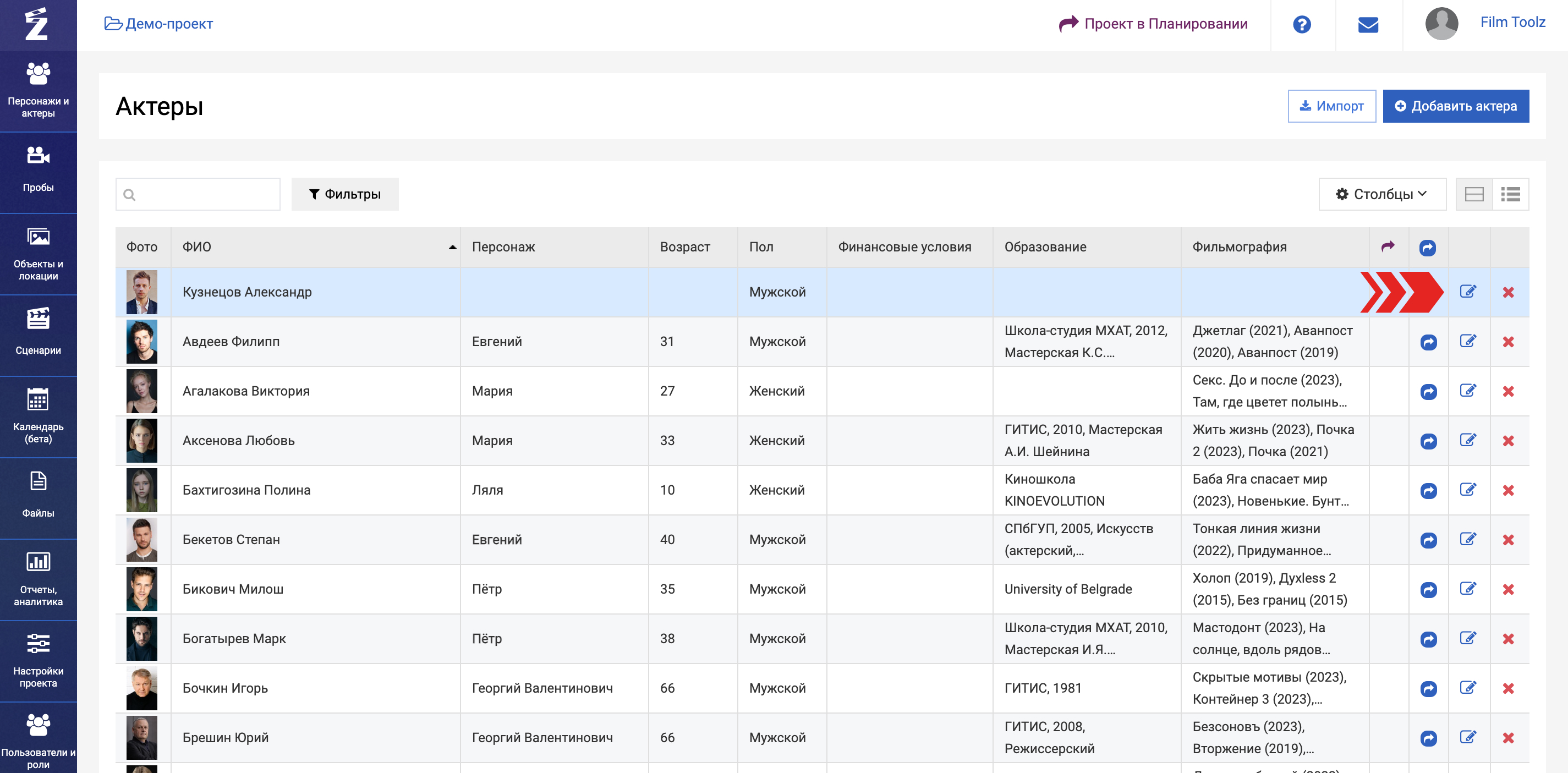Open Film Toolz user menu
Screen dimensions: 1568x773
tap(1512, 23)
